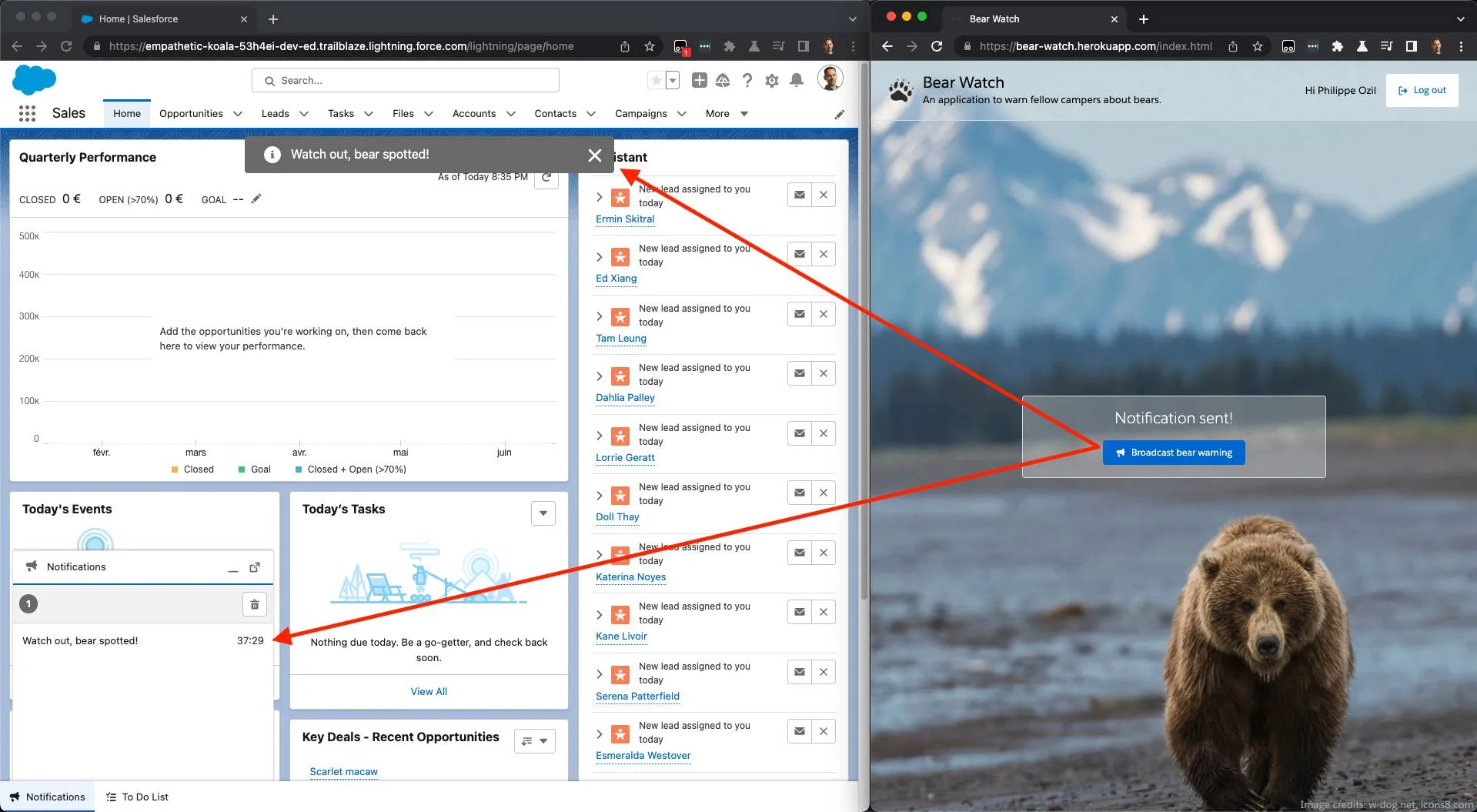Log out of Bear Watch

(x=1422, y=90)
